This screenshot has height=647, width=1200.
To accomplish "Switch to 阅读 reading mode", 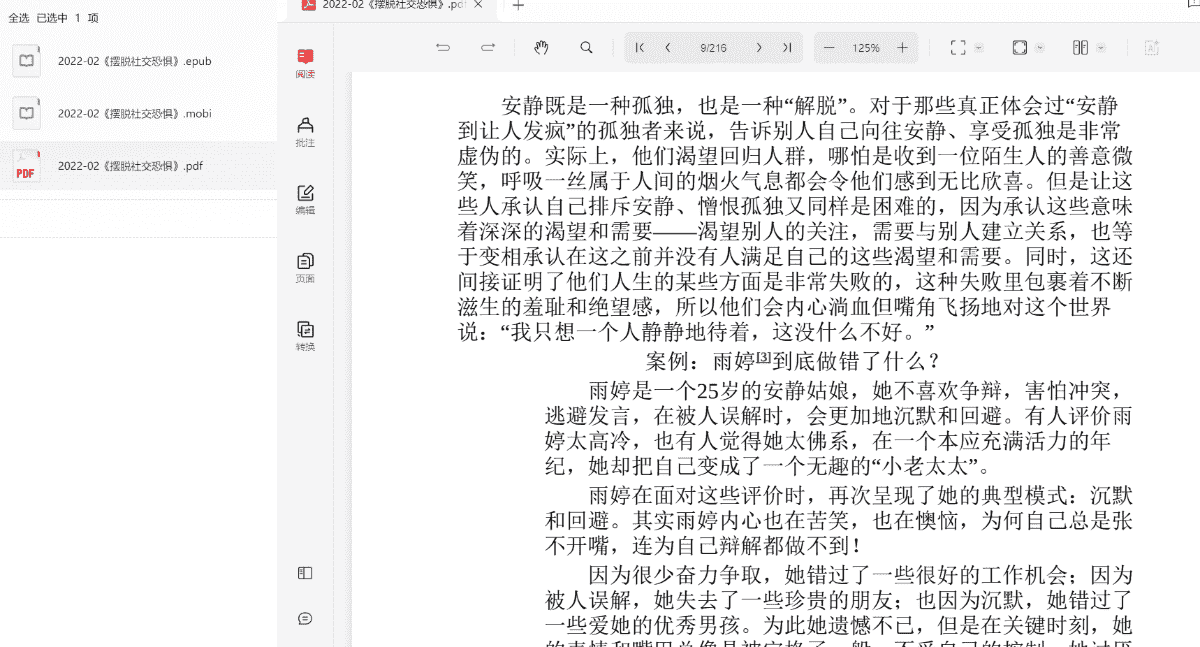I will pyautogui.click(x=305, y=64).
